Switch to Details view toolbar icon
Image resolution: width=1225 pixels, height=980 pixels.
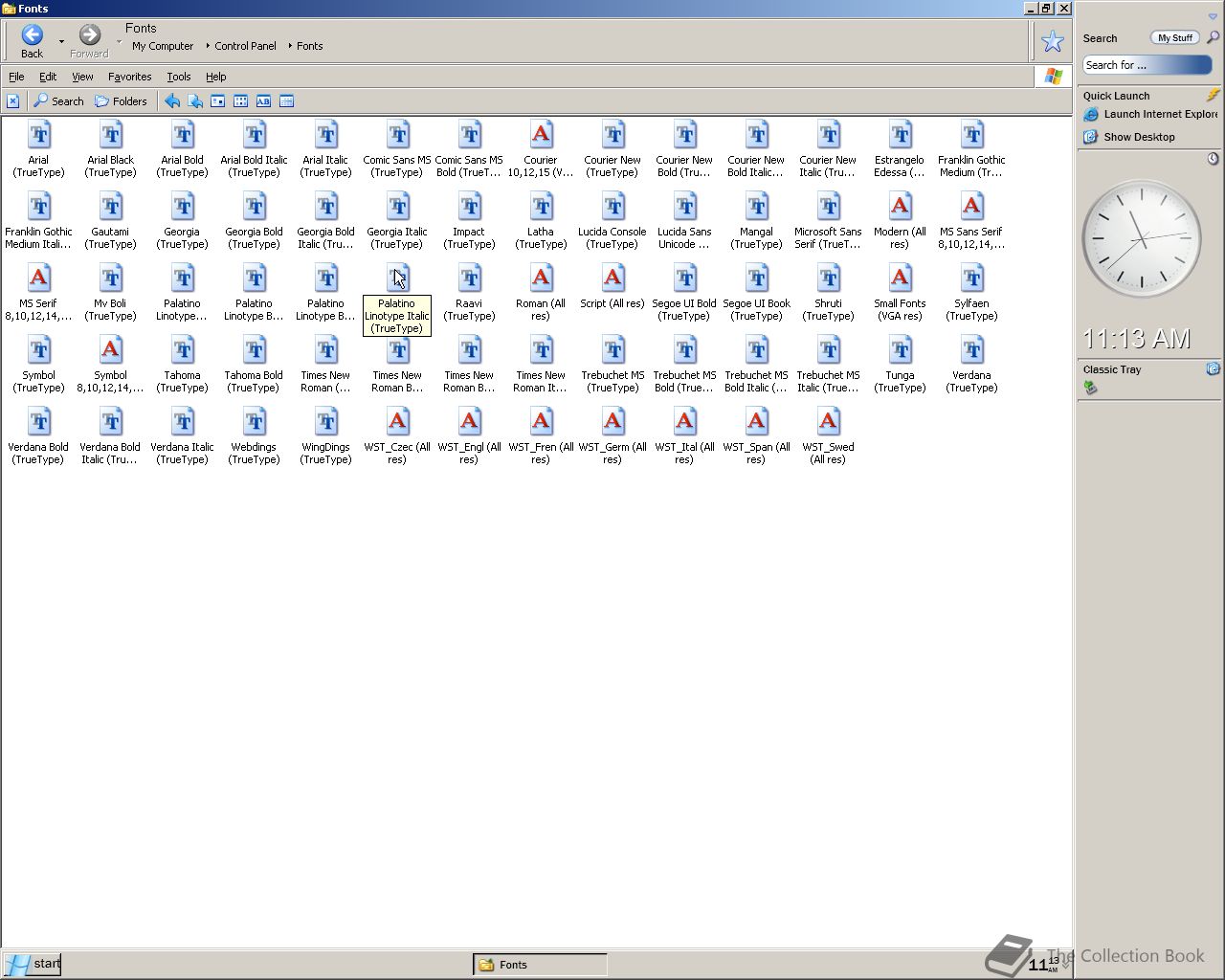(286, 100)
